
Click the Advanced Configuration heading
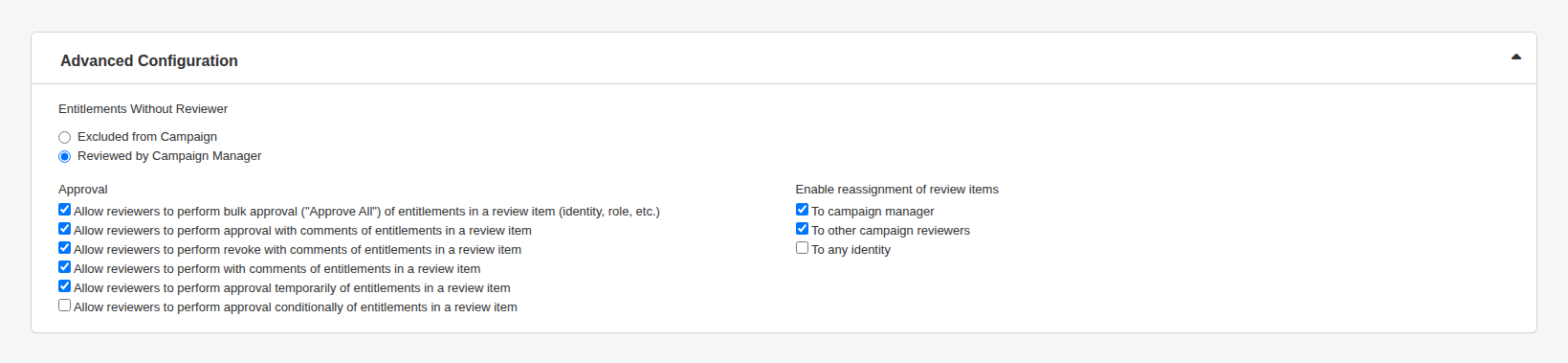pyautogui.click(x=149, y=60)
